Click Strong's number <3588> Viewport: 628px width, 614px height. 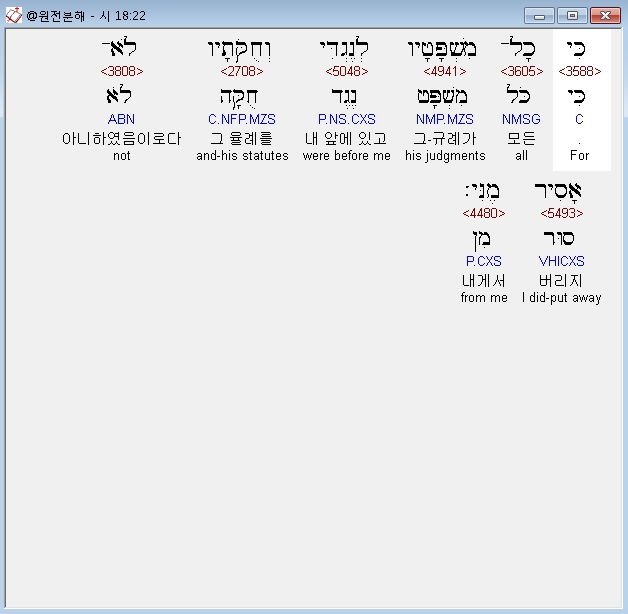pos(580,71)
